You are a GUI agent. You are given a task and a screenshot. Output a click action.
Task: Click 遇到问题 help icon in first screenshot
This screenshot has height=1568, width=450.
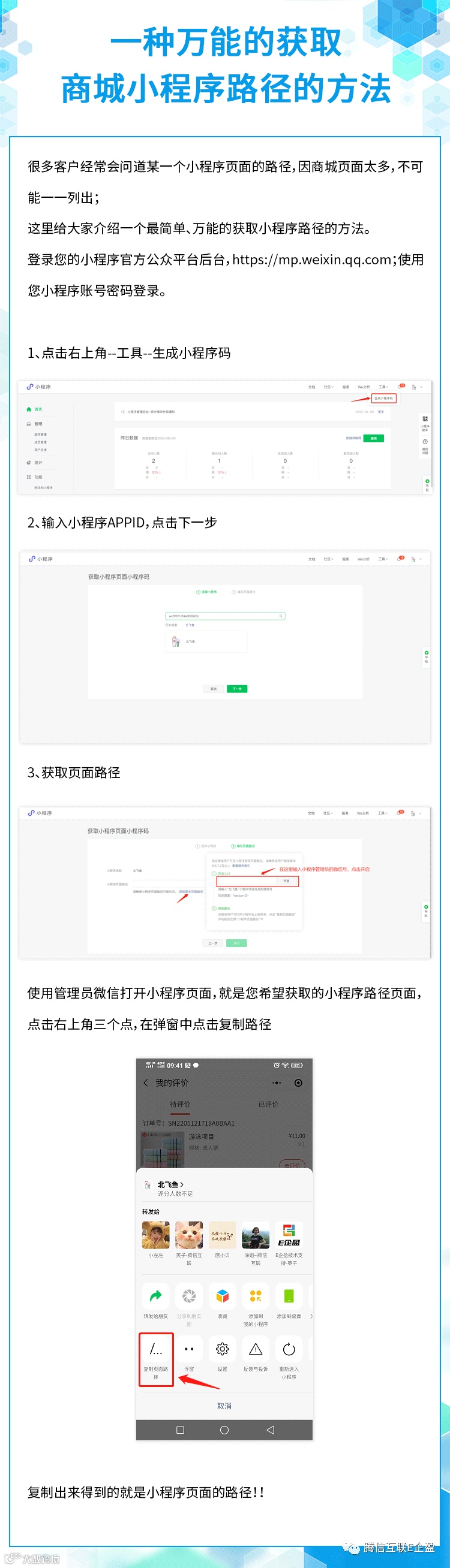tap(425, 442)
